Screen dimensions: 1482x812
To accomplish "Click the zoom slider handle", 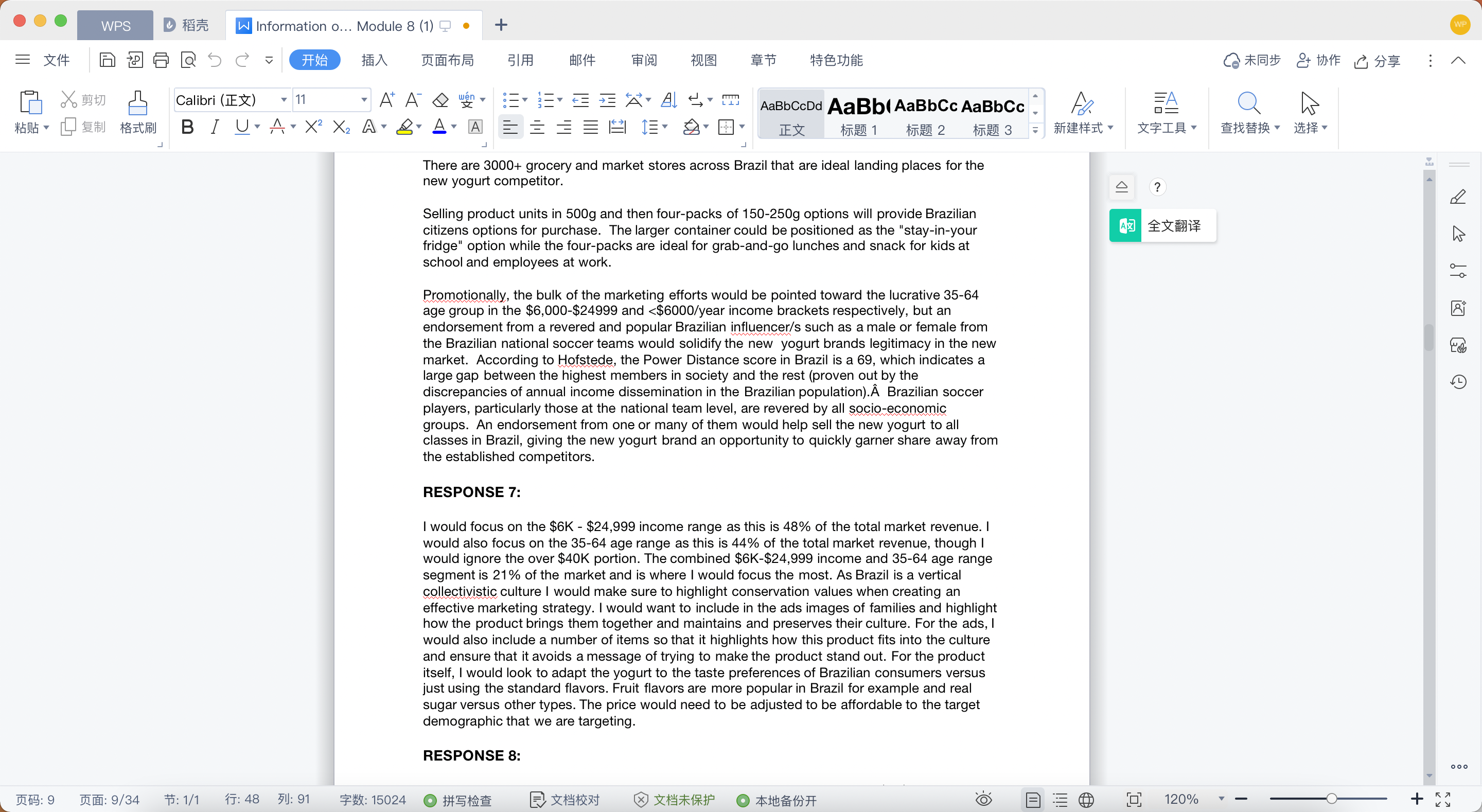I will [1331, 799].
